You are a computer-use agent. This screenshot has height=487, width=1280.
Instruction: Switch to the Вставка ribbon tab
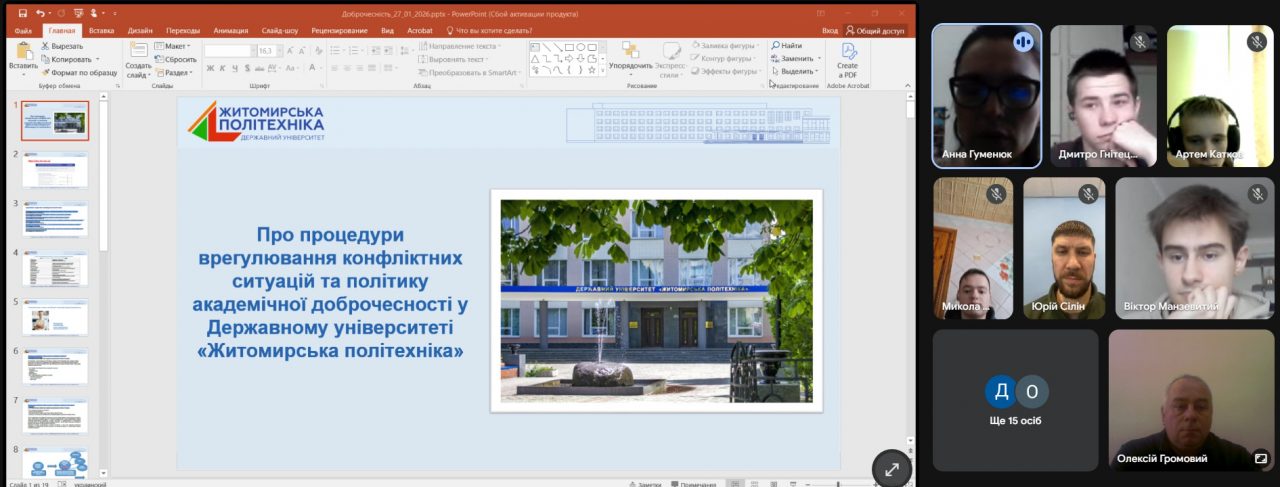click(x=101, y=31)
